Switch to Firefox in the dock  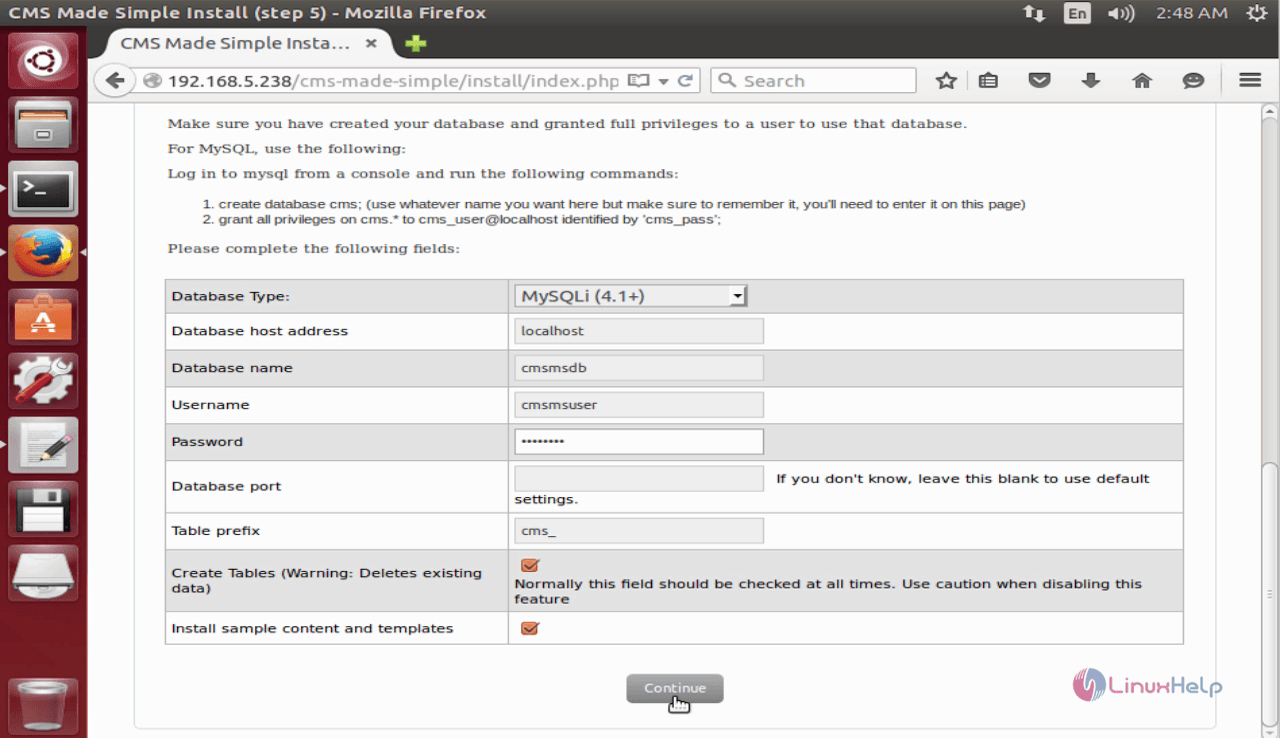click(x=43, y=253)
